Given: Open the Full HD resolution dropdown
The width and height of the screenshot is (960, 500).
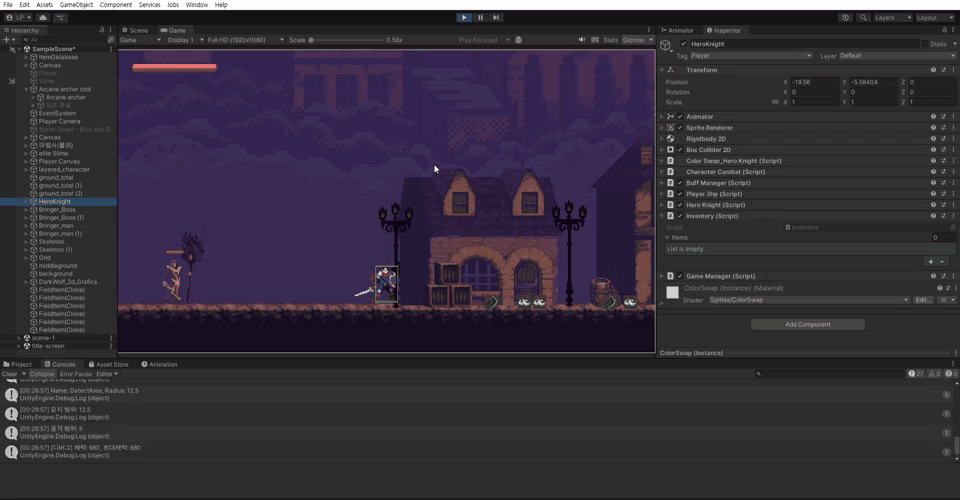Looking at the screenshot, I should tap(245, 40).
